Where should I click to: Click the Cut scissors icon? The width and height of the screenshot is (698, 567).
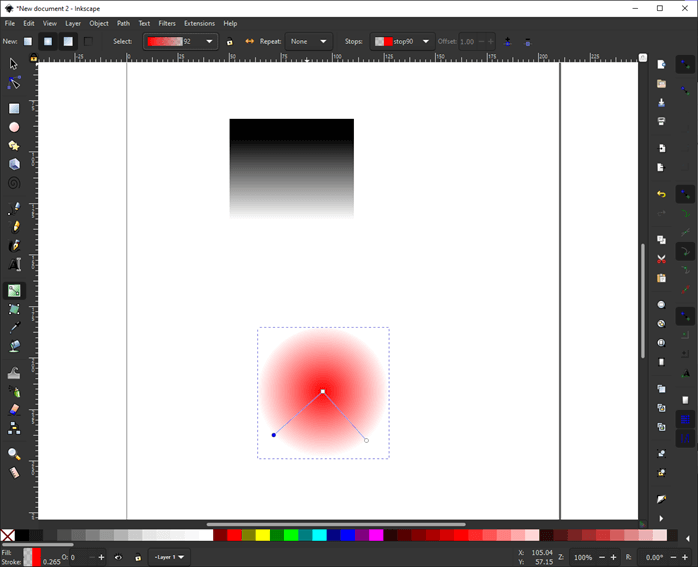point(661,259)
